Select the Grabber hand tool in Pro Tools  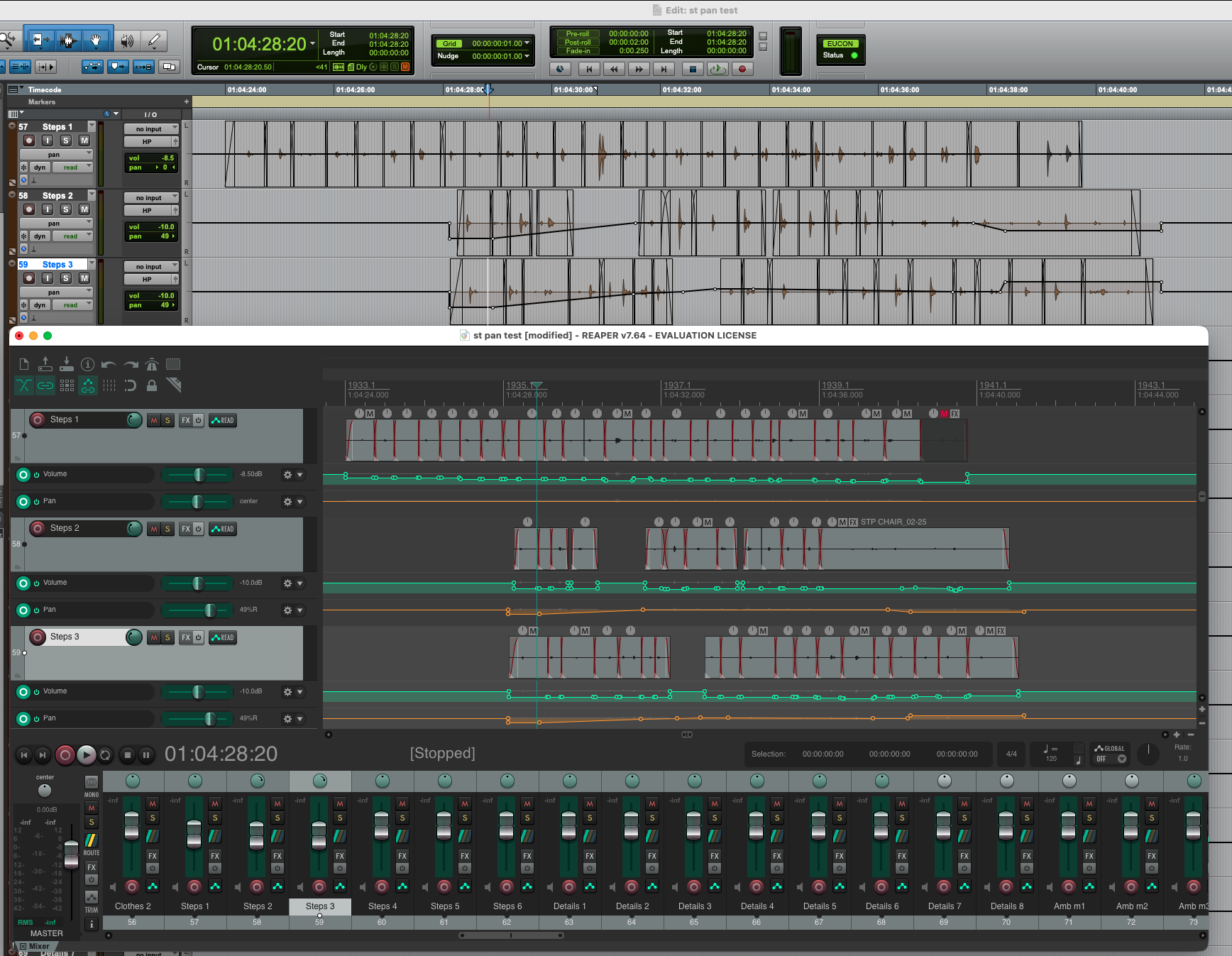click(x=96, y=40)
